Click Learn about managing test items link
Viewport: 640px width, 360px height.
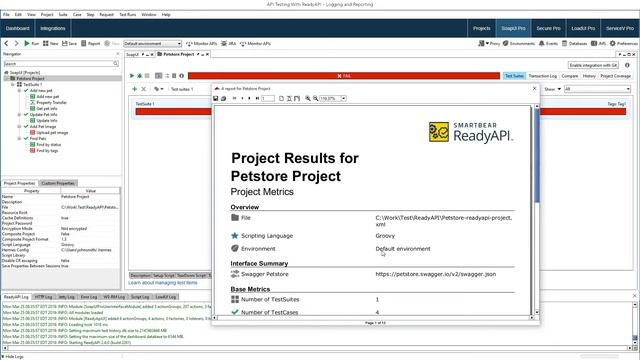[163, 282]
